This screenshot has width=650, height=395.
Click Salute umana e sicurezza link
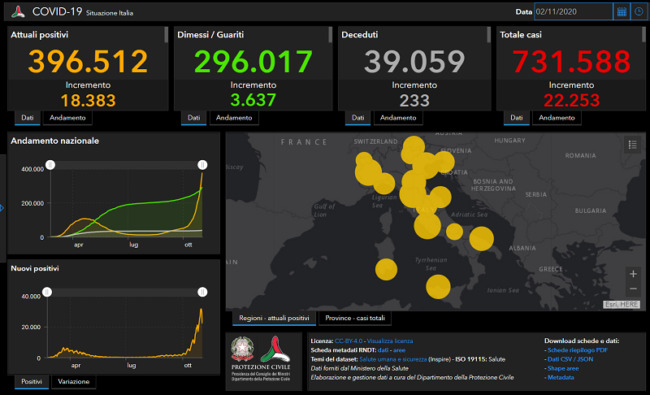point(393,359)
